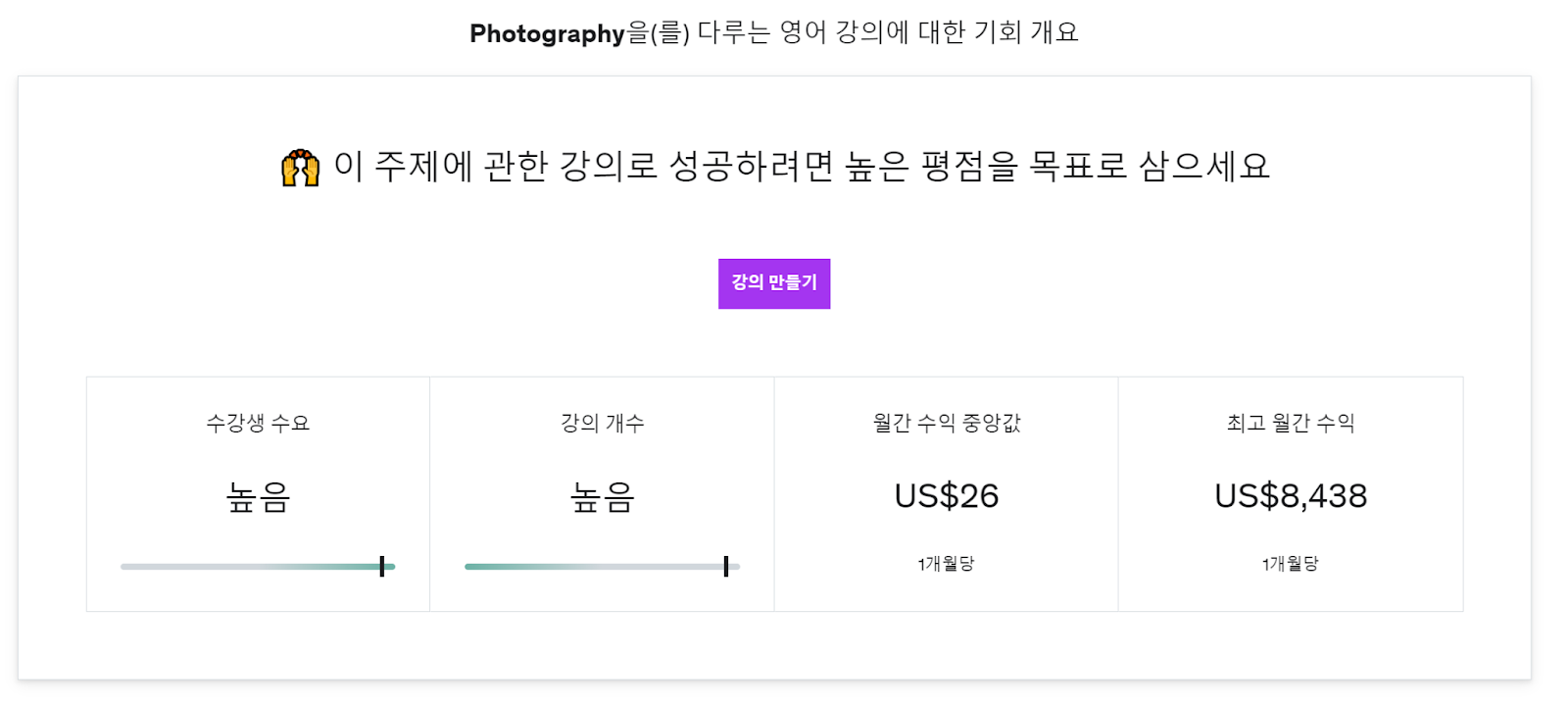This screenshot has height=709, width=1568.
Task: Click the 최고 월간 수익 label
Action: pyautogui.click(x=1290, y=424)
